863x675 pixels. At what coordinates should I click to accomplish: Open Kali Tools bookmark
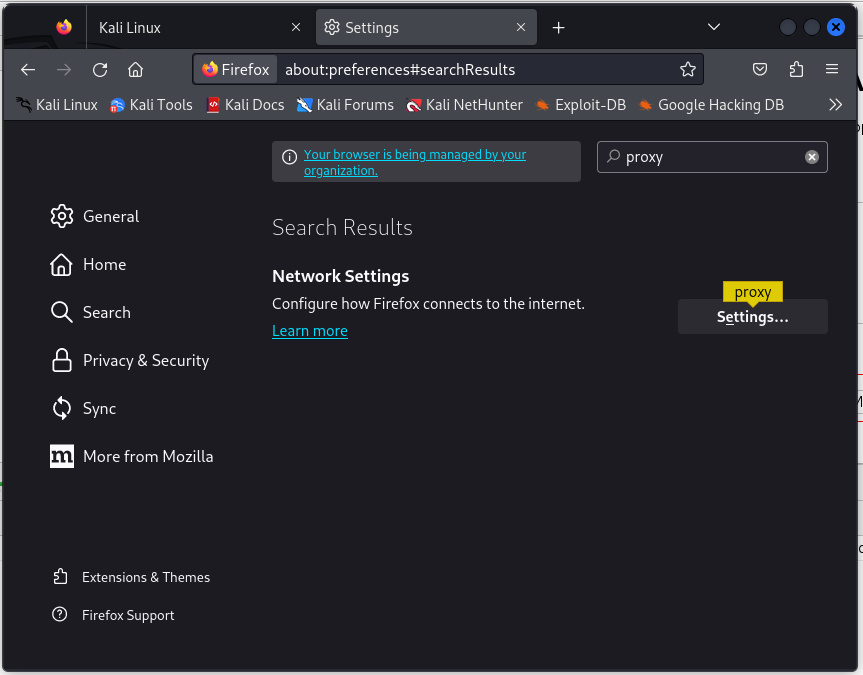pos(151,105)
